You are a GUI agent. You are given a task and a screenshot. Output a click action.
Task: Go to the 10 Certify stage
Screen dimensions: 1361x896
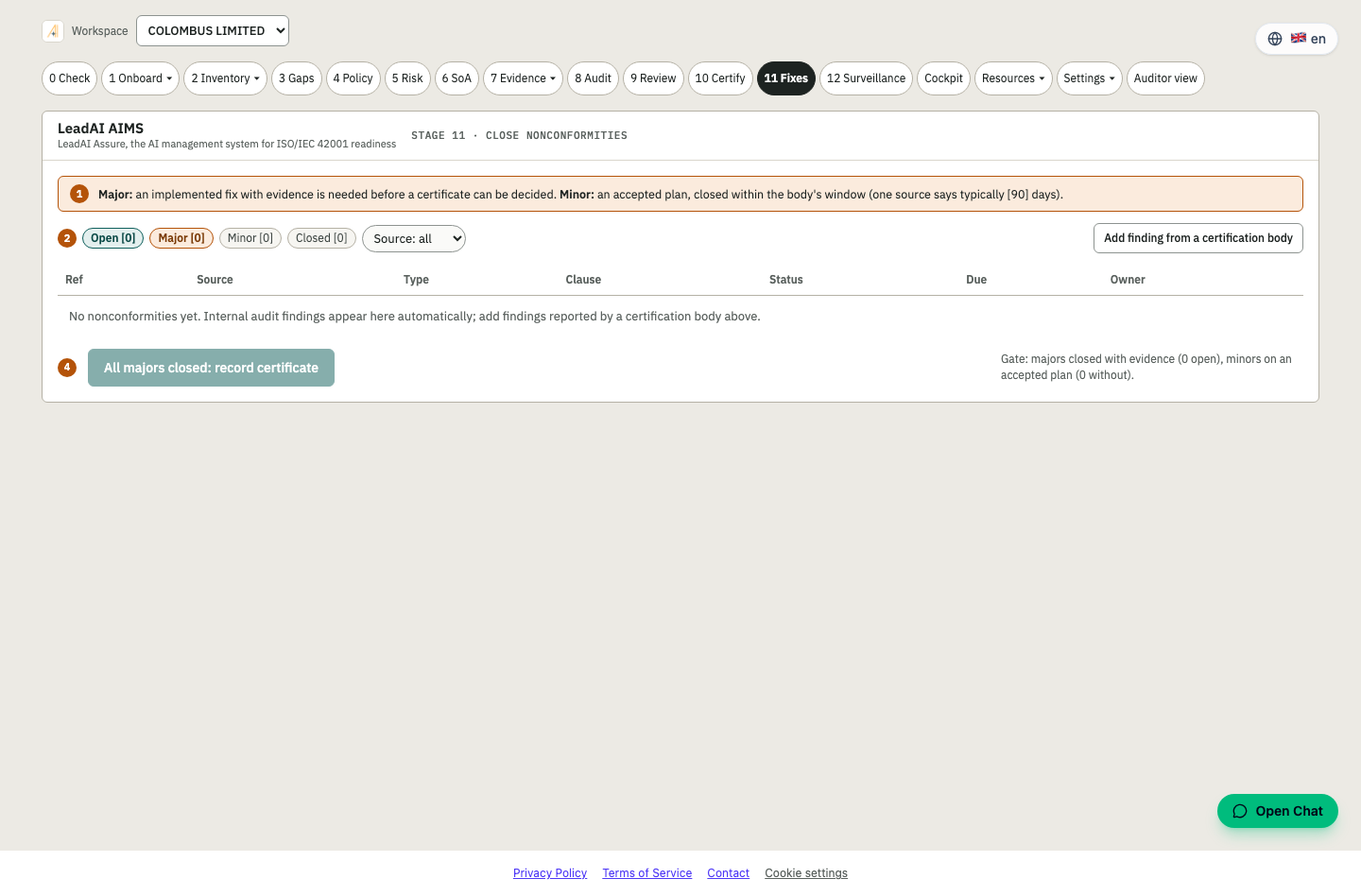click(720, 78)
